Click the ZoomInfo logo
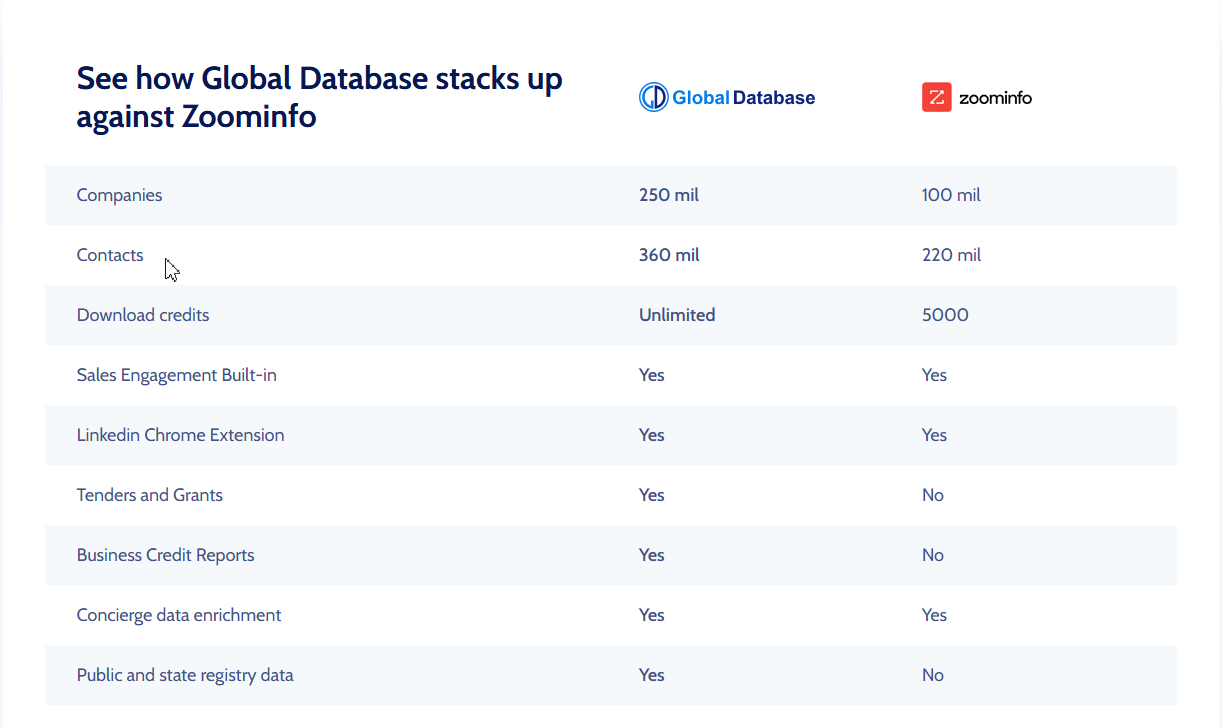 point(977,97)
